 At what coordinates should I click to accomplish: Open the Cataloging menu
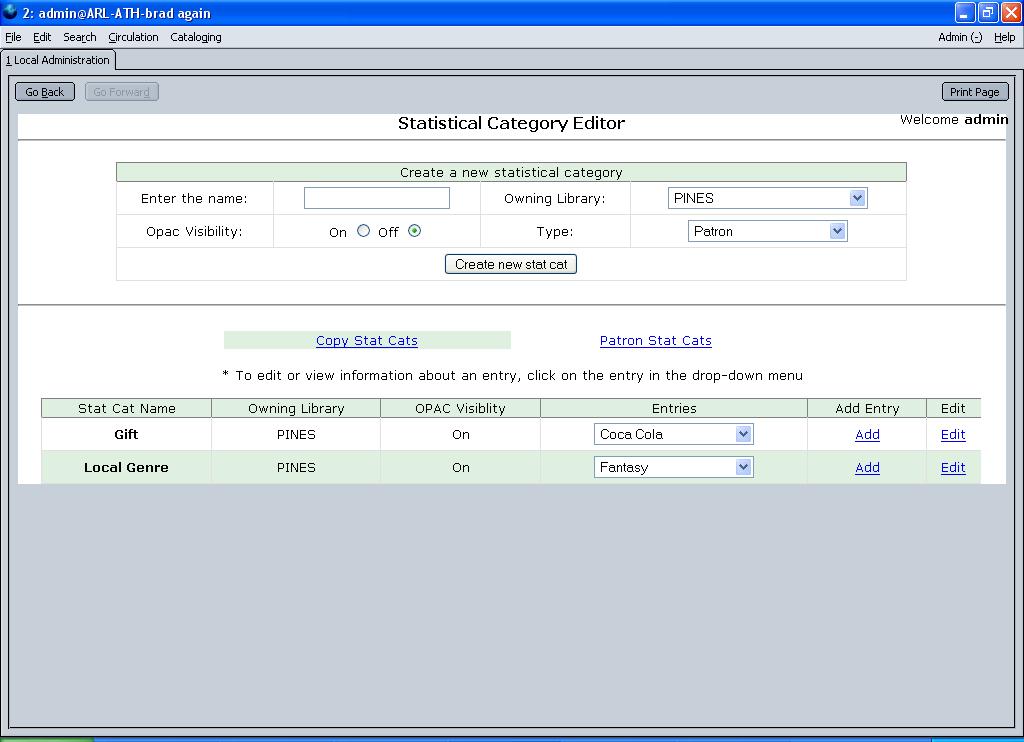196,37
